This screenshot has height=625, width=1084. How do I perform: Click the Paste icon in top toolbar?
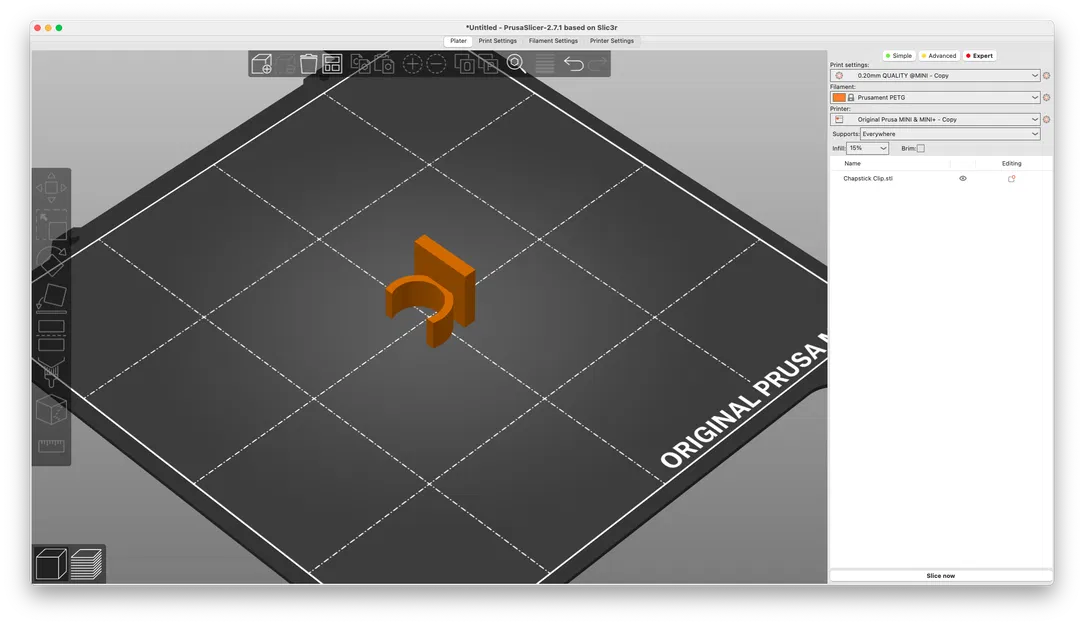point(384,64)
